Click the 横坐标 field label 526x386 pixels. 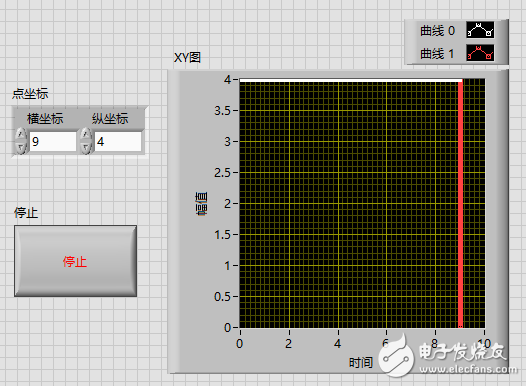tap(45, 119)
